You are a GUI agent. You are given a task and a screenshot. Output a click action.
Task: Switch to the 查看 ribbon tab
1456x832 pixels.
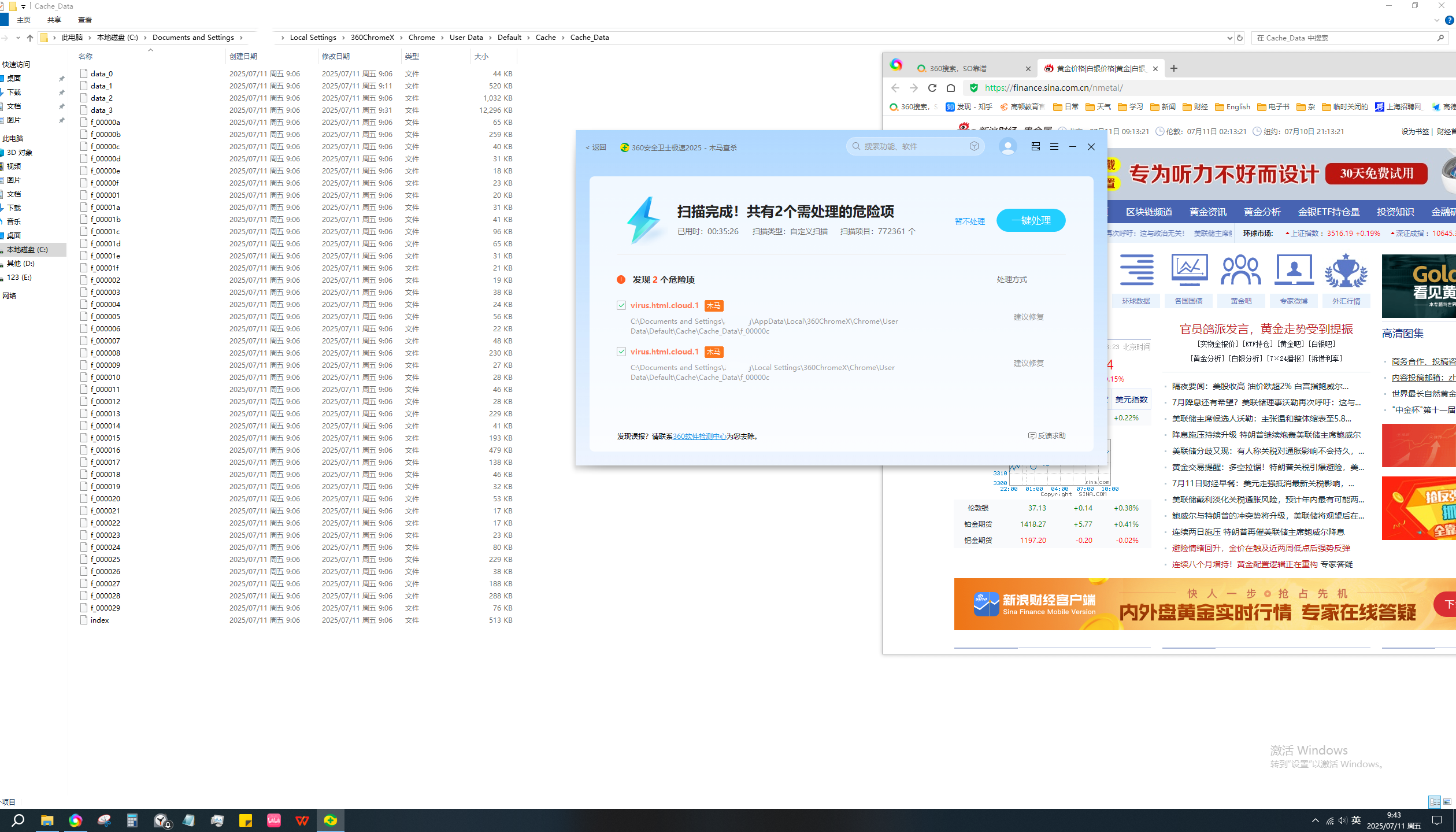click(x=84, y=19)
